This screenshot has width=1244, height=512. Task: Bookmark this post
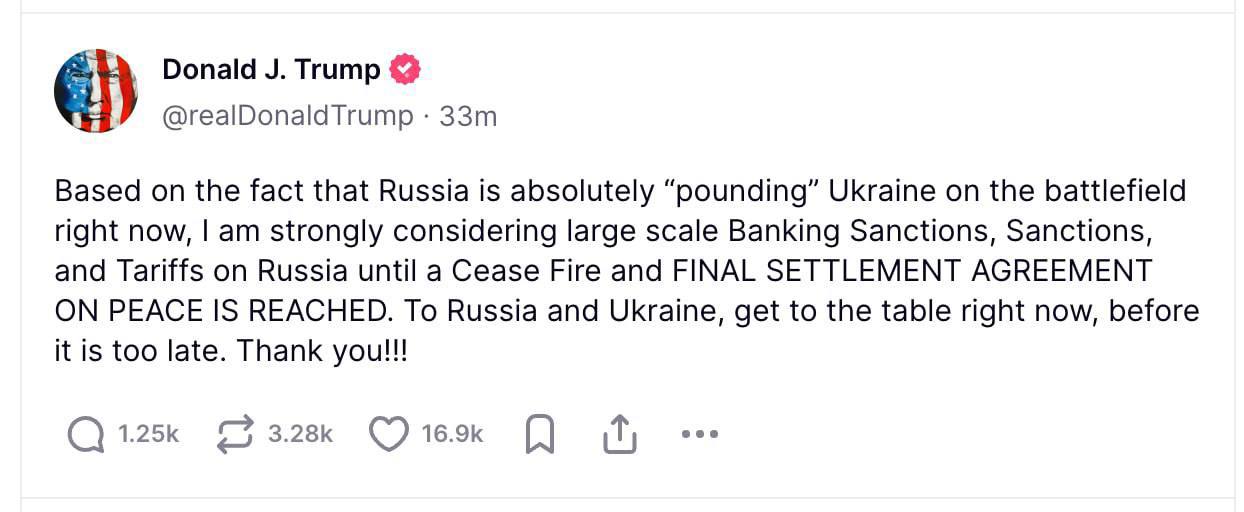[x=540, y=434]
